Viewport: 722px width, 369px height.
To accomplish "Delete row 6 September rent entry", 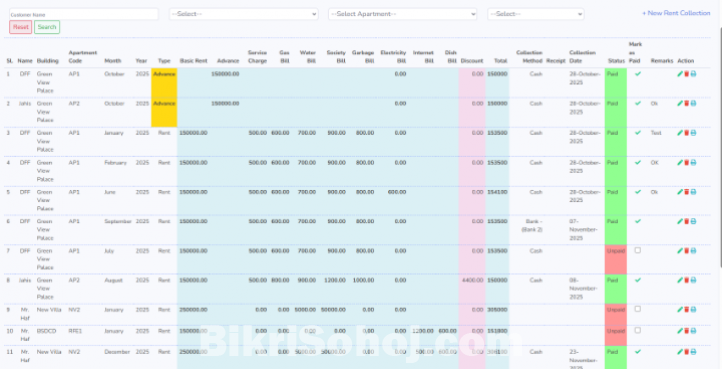I will (687, 221).
